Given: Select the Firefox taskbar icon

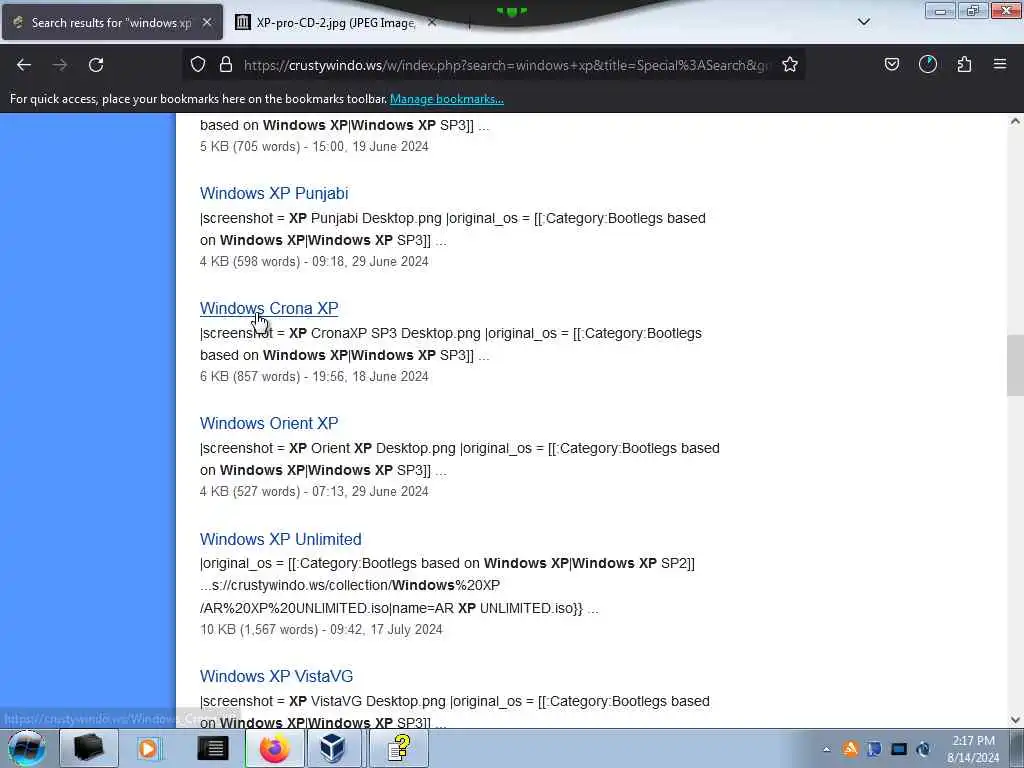Looking at the screenshot, I should pyautogui.click(x=275, y=748).
